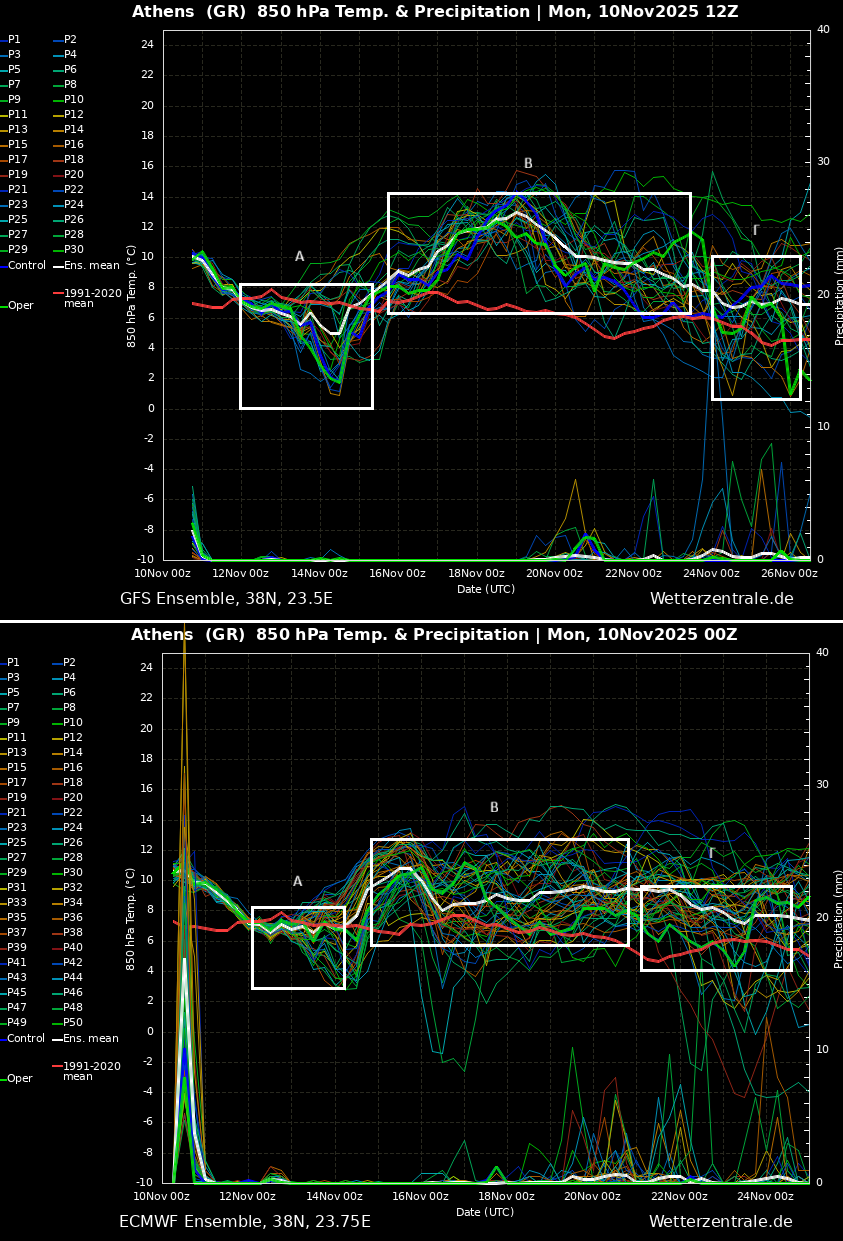The image size is (843, 1241).
Task: Click the ECMWF Ensemble, 38N, 23.75E caption
Action: coord(245,1222)
